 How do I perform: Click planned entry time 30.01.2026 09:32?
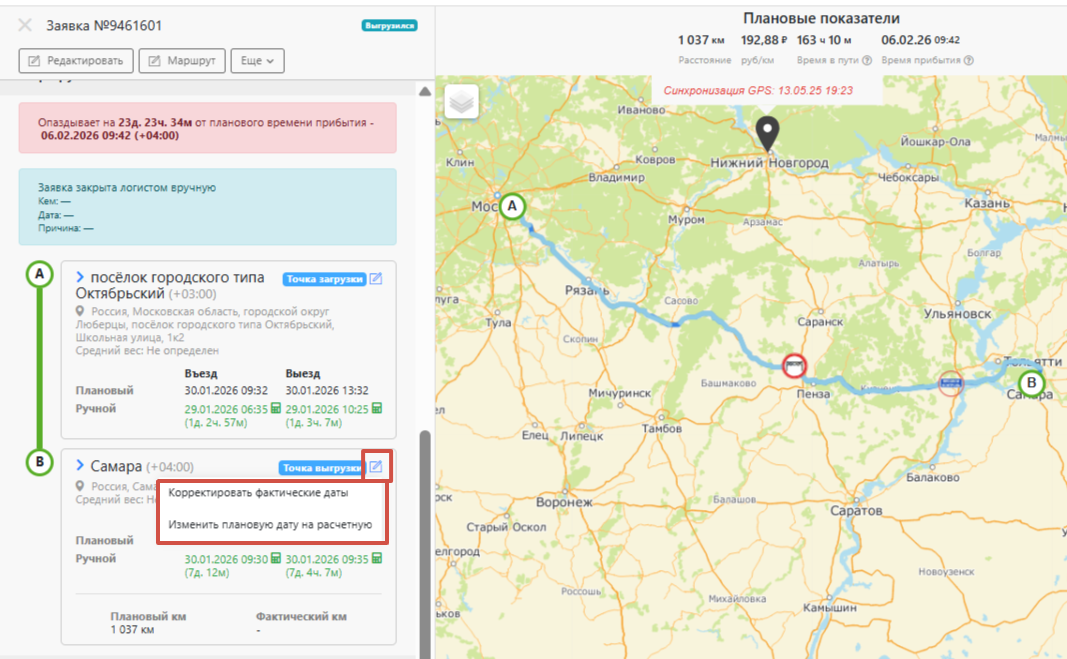click(x=226, y=390)
